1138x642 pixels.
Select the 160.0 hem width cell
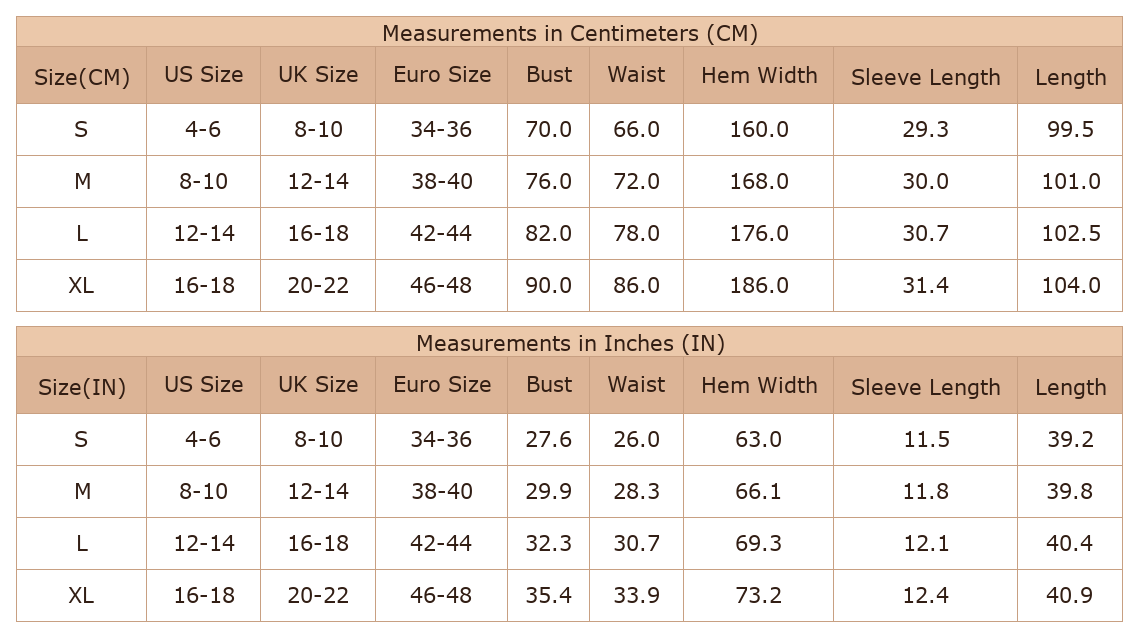coord(758,129)
